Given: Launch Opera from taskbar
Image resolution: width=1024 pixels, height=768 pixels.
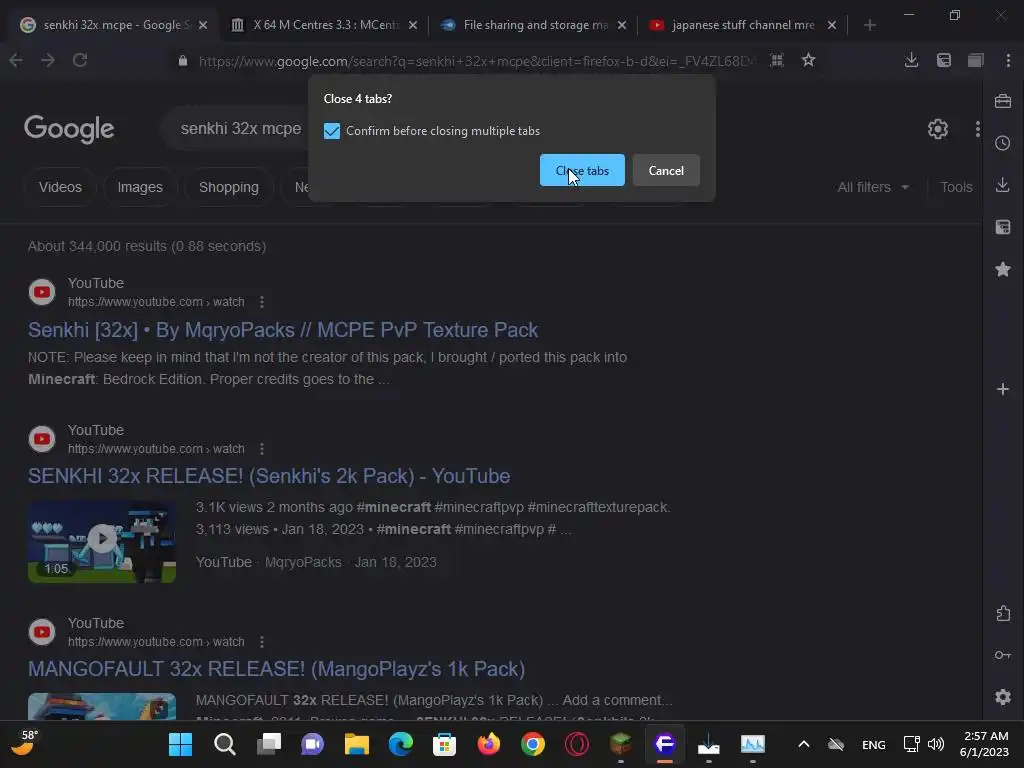Looking at the screenshot, I should click(x=577, y=744).
